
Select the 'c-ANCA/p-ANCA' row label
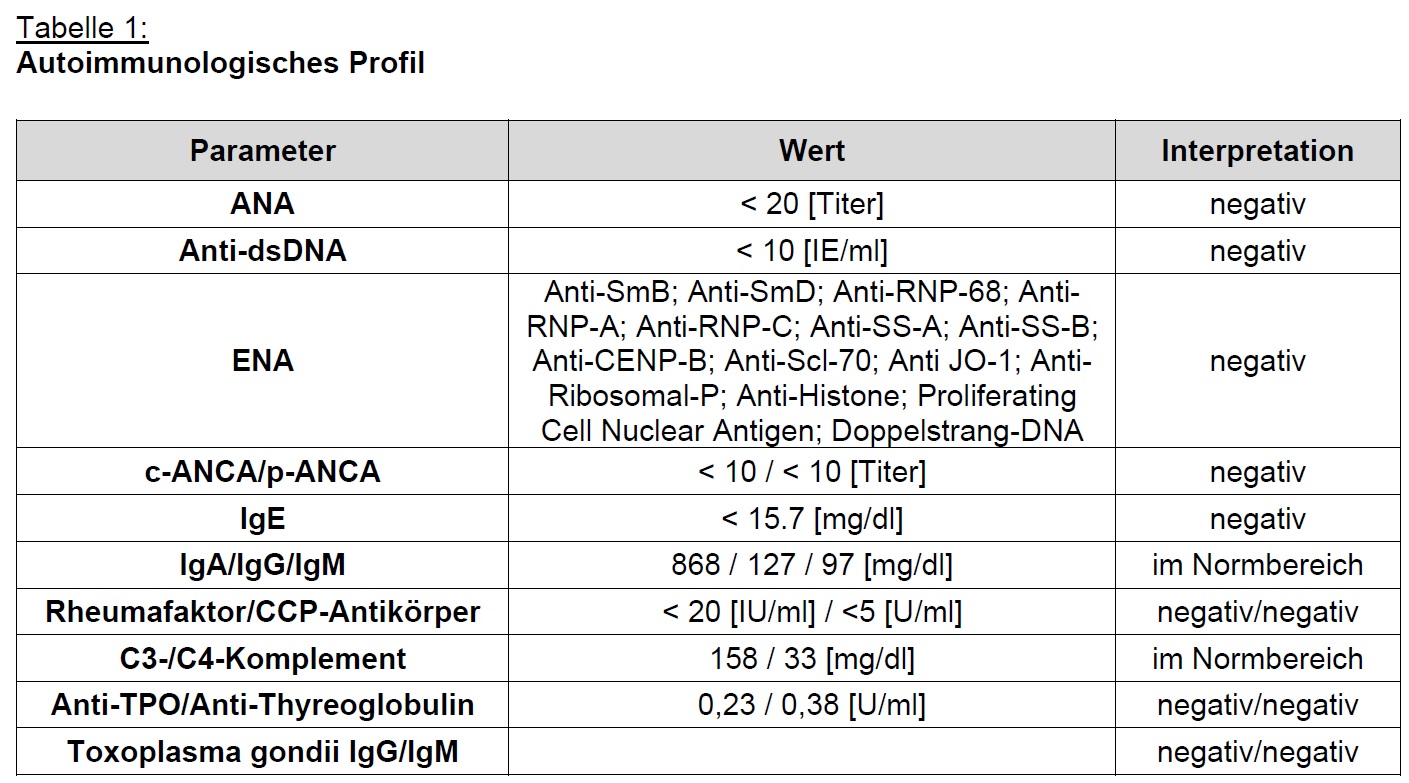pos(262,472)
